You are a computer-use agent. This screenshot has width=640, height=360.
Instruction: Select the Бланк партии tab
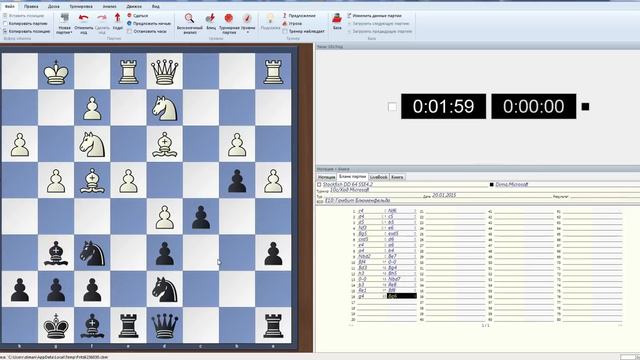(x=352, y=177)
